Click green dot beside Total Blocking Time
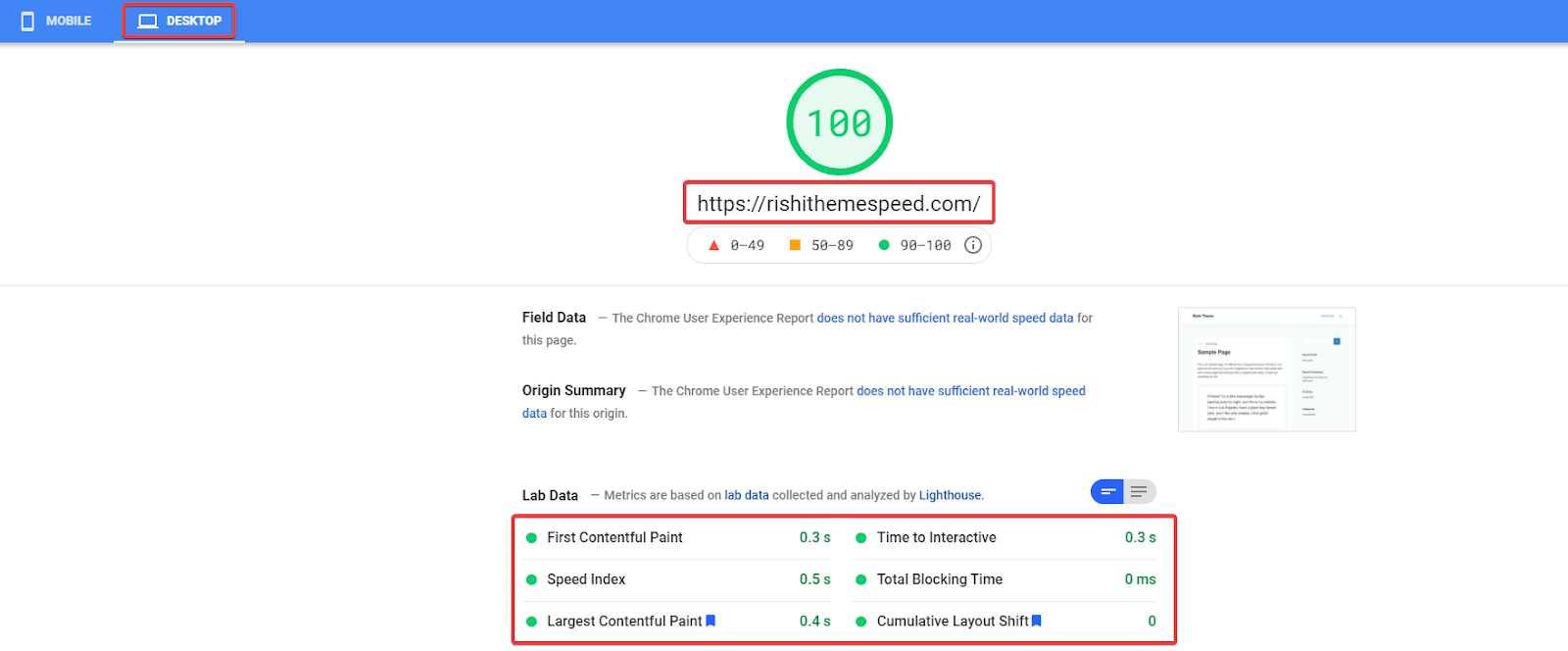 (861, 579)
